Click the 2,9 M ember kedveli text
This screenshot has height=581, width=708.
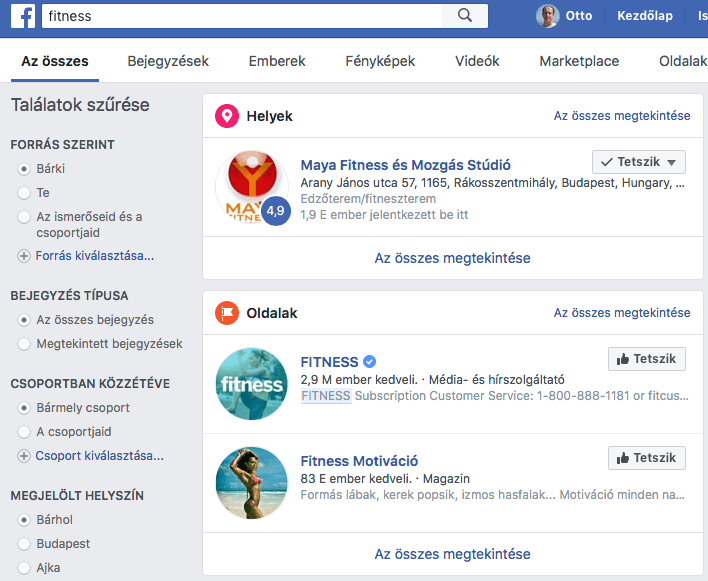[x=359, y=380]
